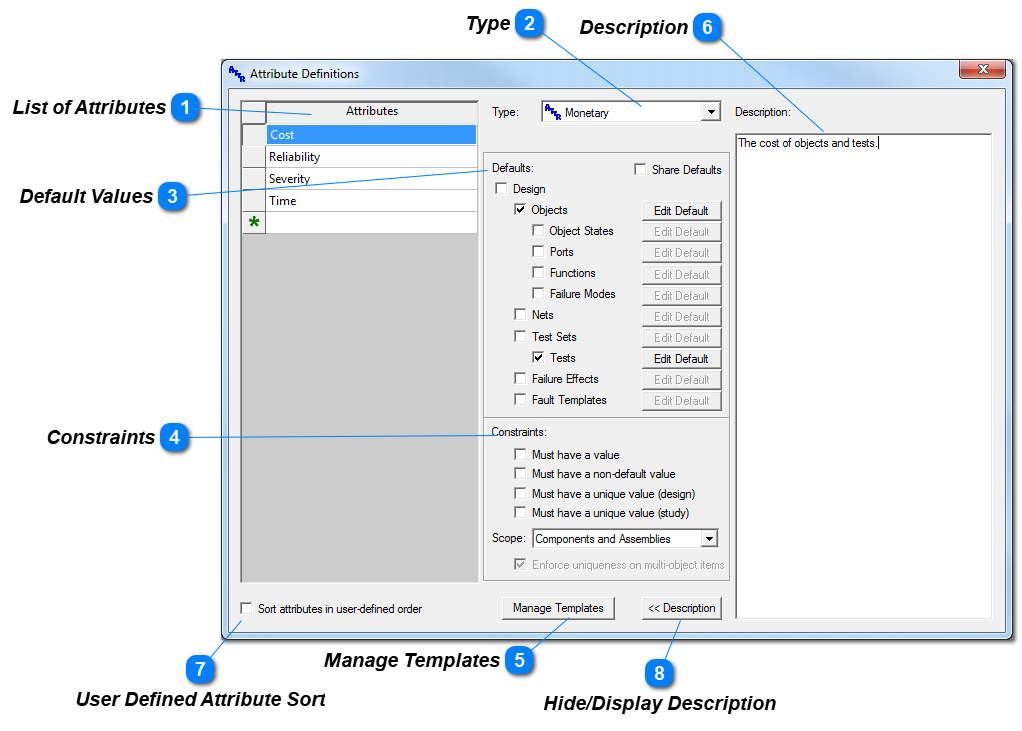Image resolution: width=1022 pixels, height=731 pixels.
Task: Check the Object States checkbox
Action: (x=538, y=230)
